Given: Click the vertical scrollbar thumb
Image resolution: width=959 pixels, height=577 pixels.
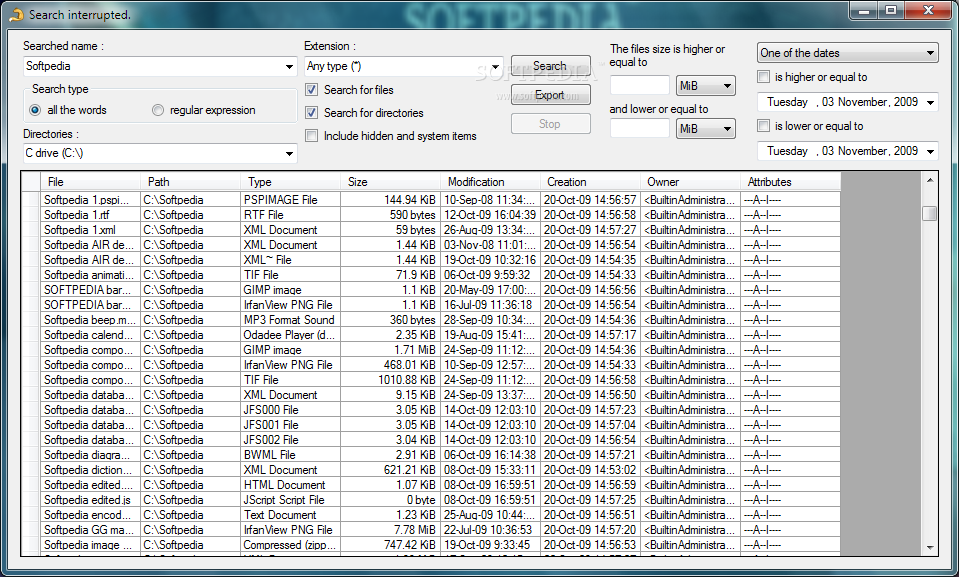Looking at the screenshot, I should coord(930,214).
